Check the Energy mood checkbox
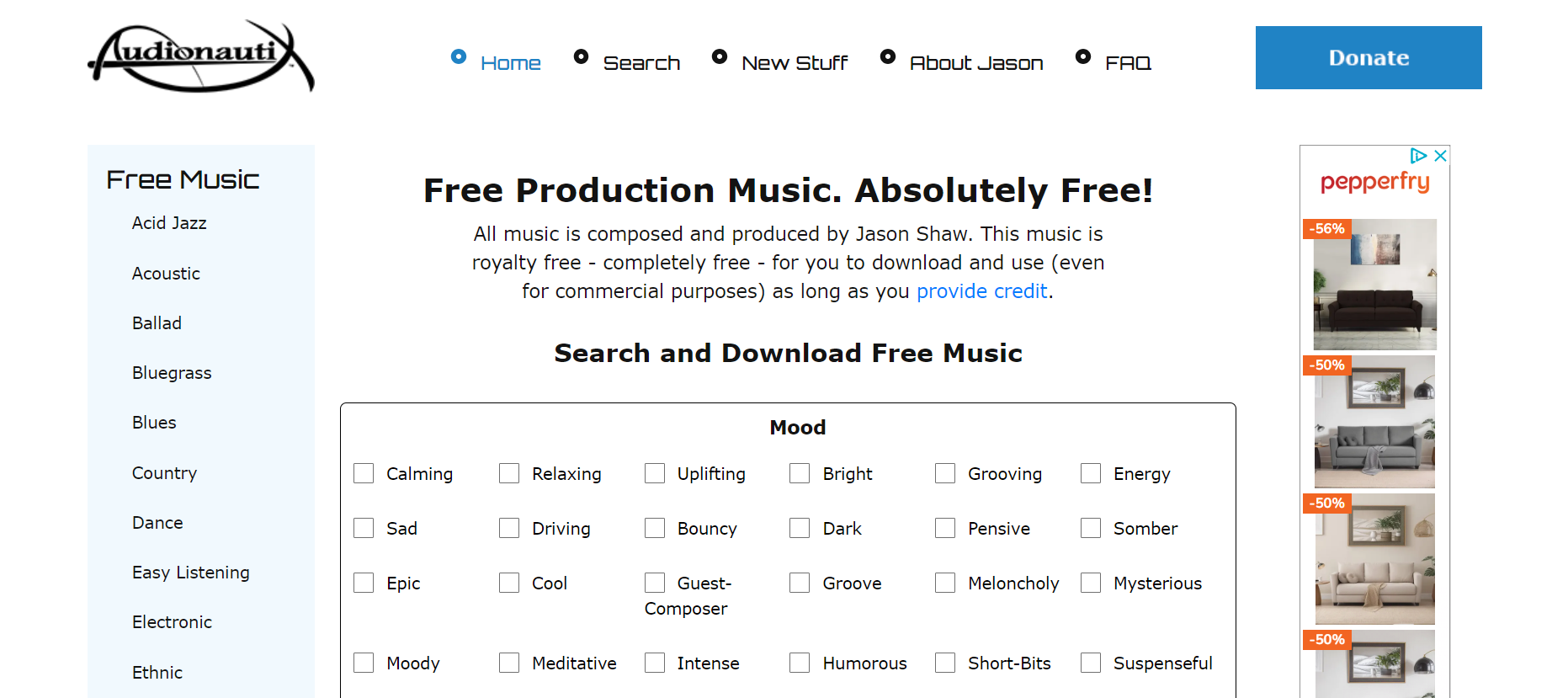The width and height of the screenshot is (1568, 698). click(1091, 473)
